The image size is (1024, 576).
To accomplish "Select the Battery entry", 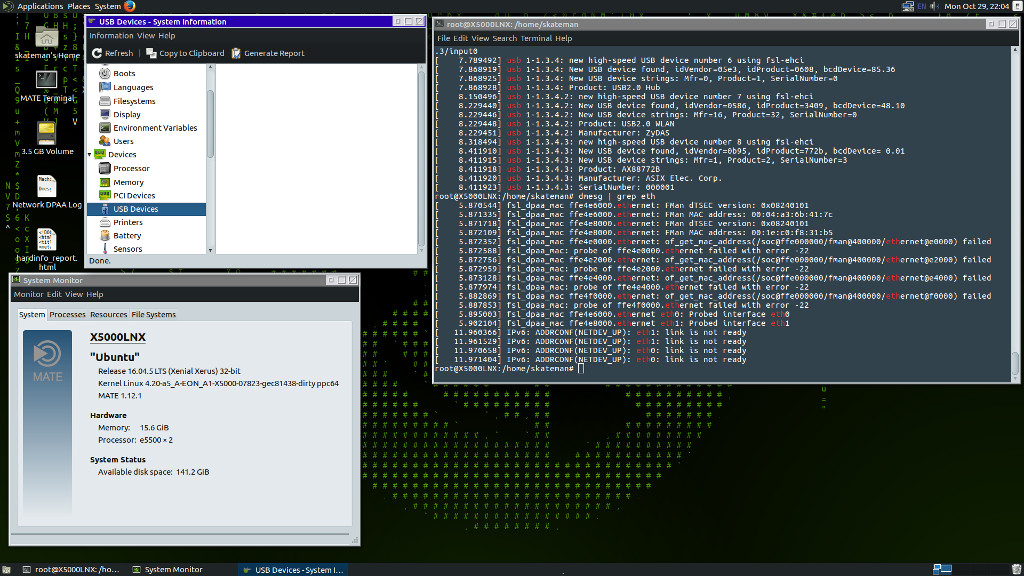I will click(x=126, y=235).
